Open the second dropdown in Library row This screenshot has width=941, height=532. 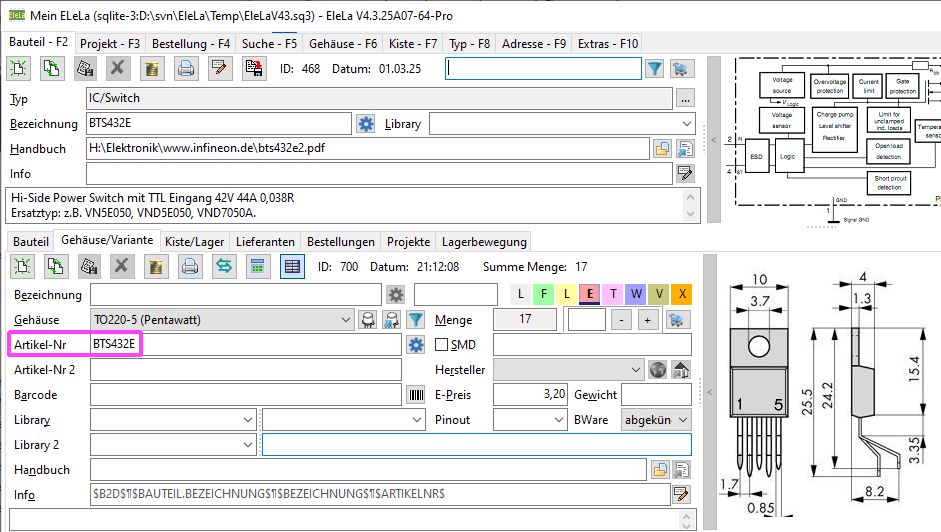pyautogui.click(x=418, y=420)
